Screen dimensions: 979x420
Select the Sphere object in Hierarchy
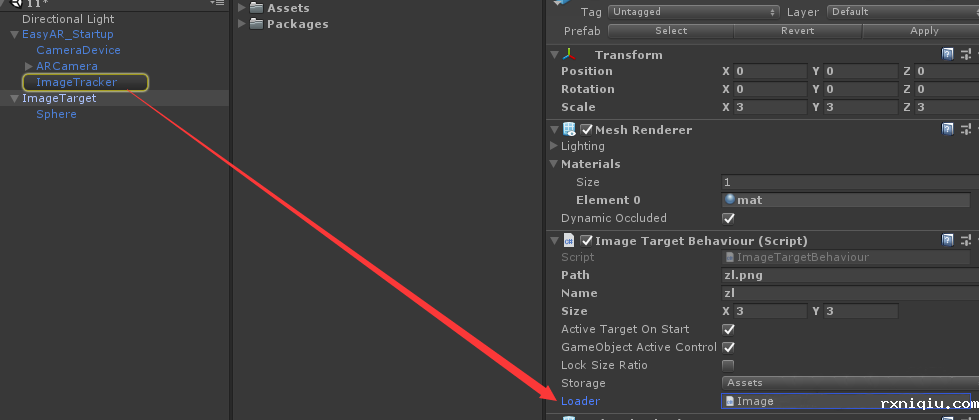click(x=56, y=114)
